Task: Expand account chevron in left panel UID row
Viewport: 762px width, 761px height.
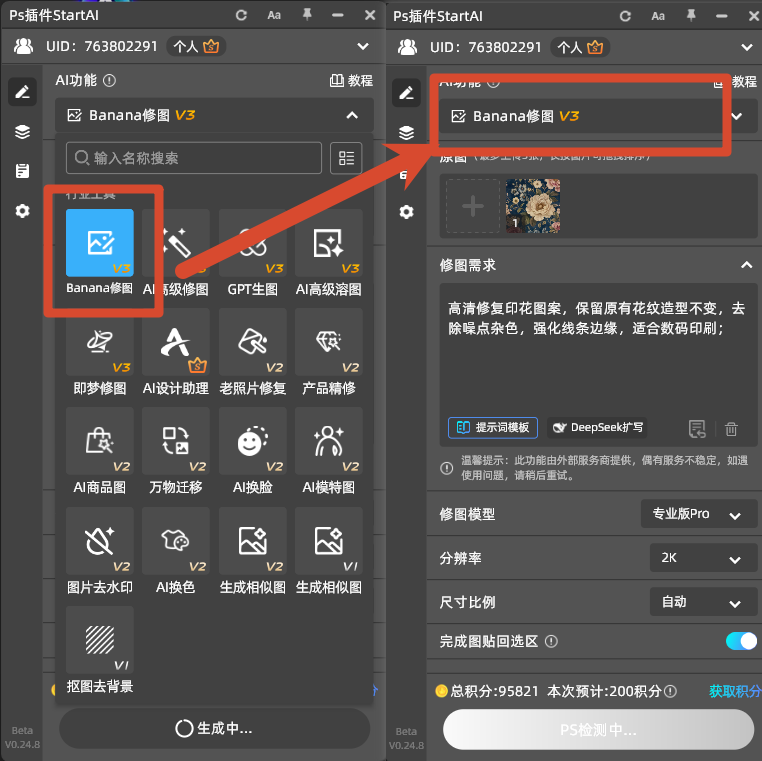Action: (x=363, y=46)
